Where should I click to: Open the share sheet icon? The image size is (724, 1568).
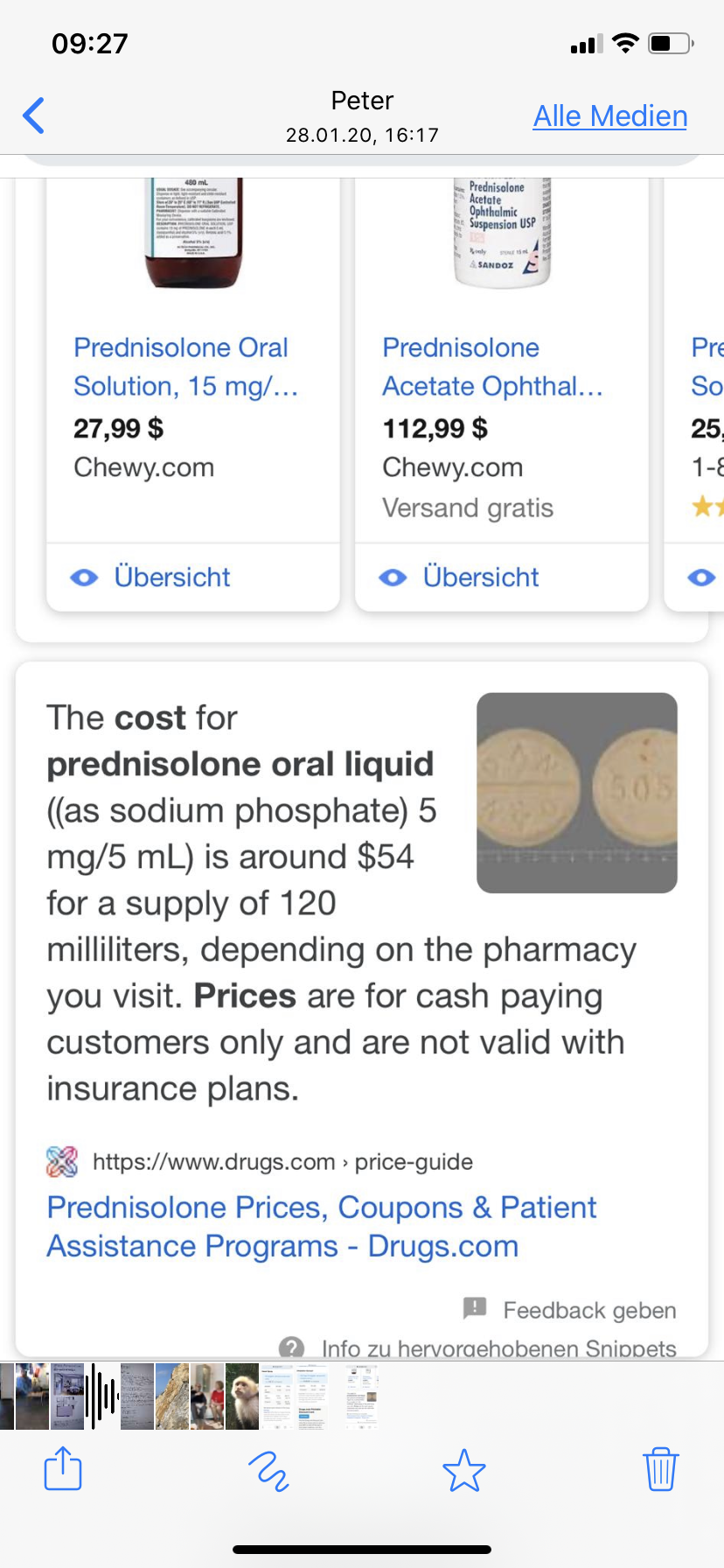point(63,1469)
